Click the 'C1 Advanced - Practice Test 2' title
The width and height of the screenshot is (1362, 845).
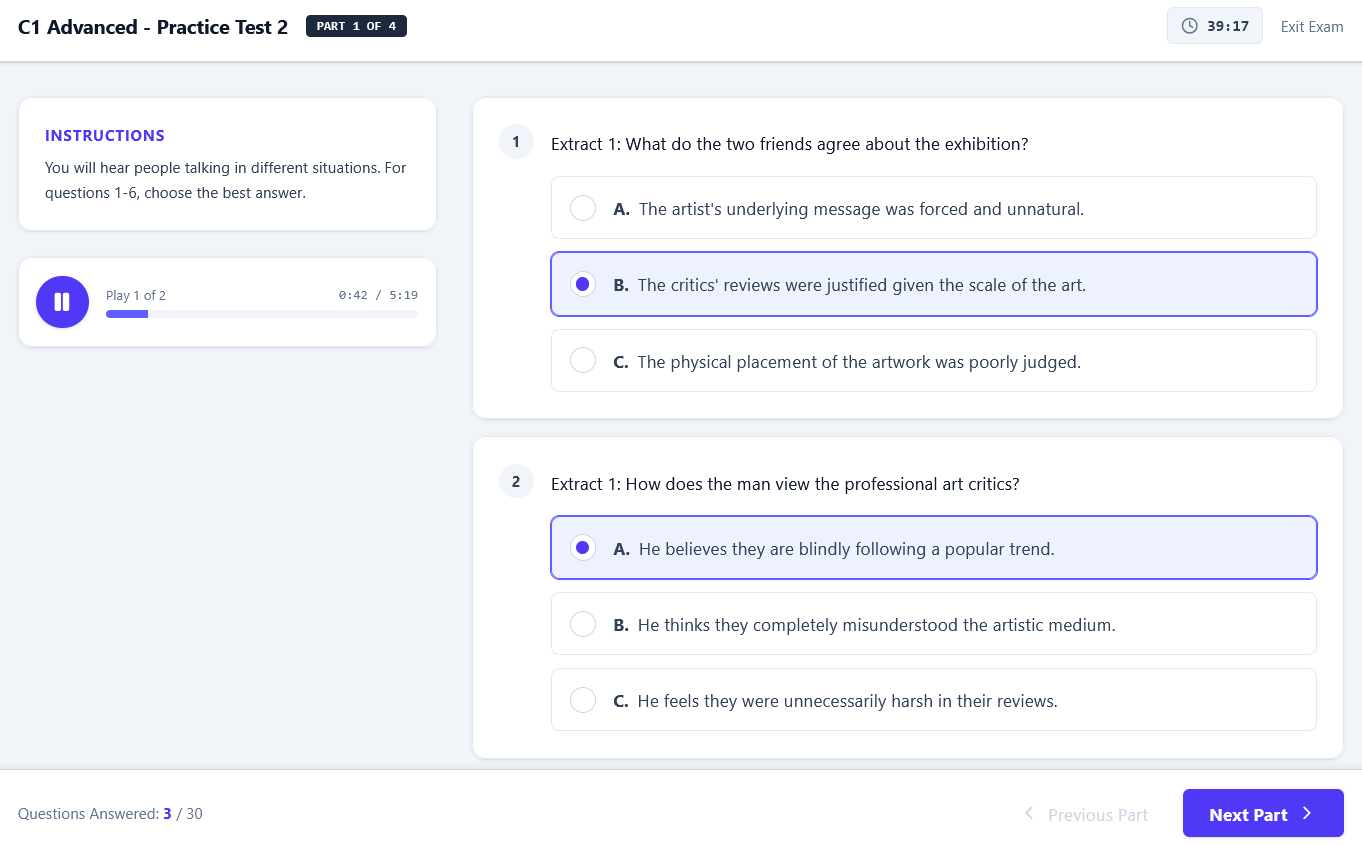[x=153, y=27]
